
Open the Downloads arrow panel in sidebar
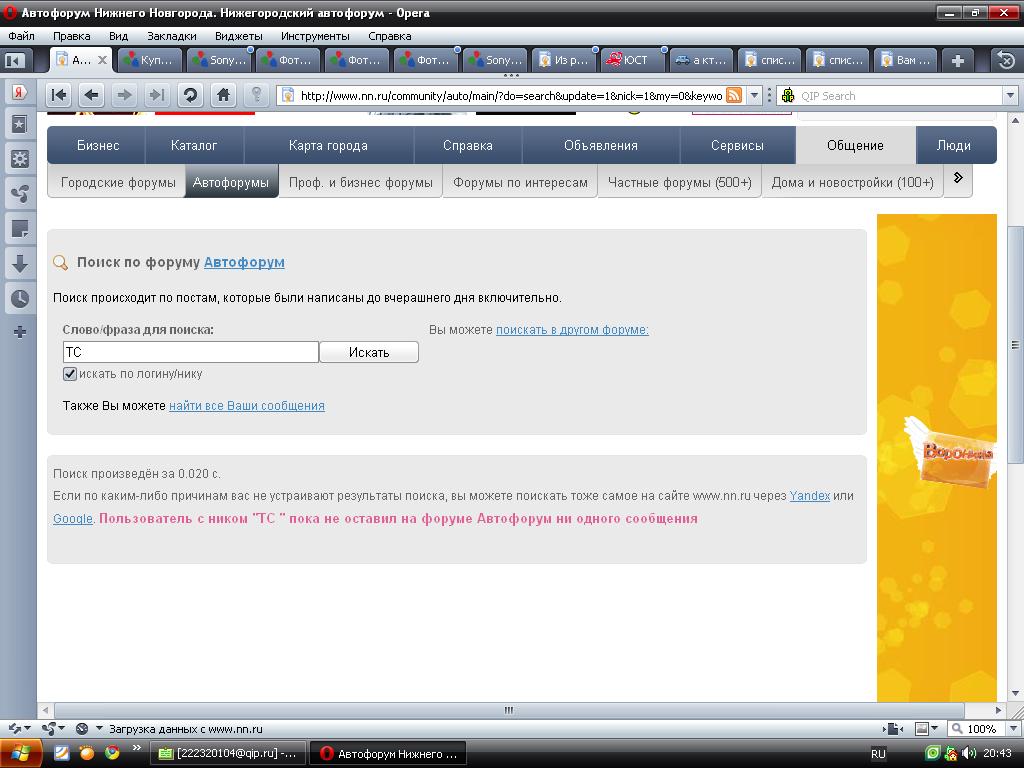(20, 264)
